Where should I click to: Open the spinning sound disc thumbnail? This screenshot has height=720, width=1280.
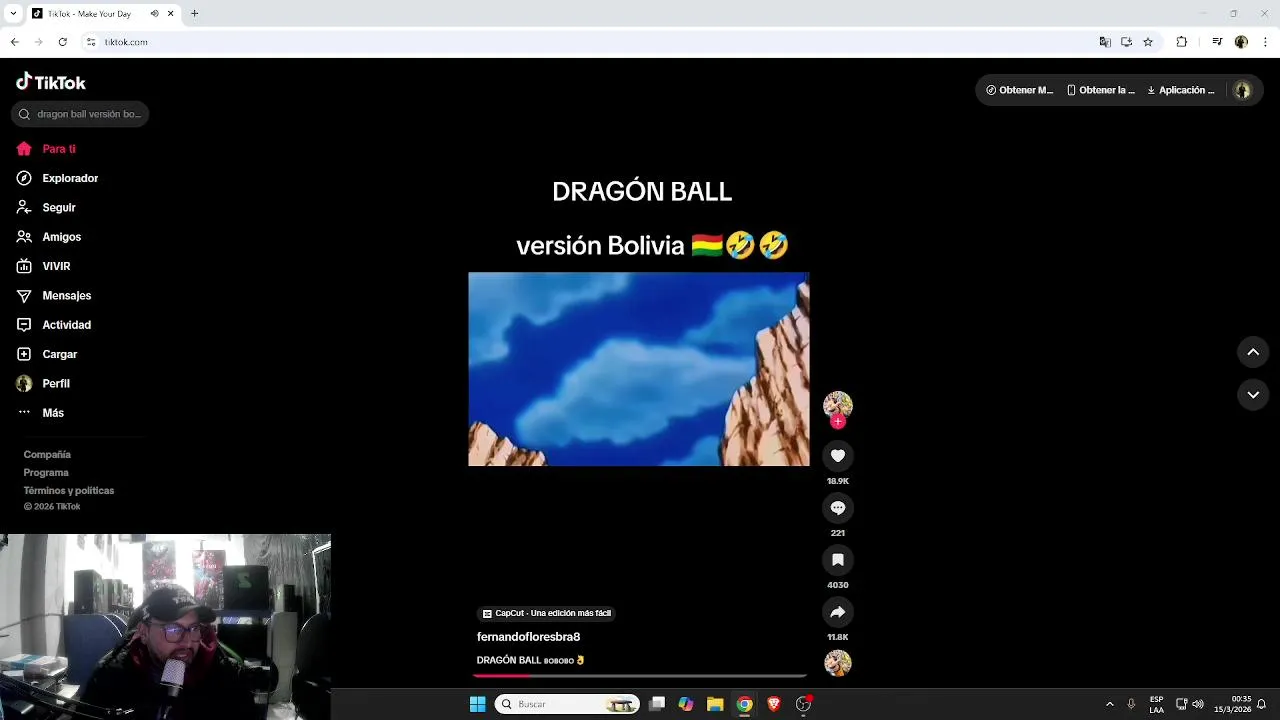pyautogui.click(x=838, y=663)
